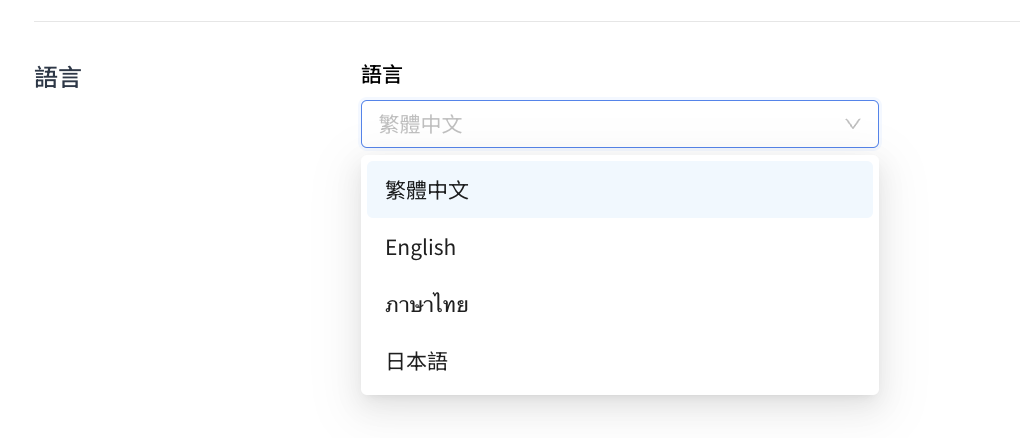Image resolution: width=1020 pixels, height=438 pixels.
Task: Click the highlighted first option in the list
Action: tap(619, 190)
